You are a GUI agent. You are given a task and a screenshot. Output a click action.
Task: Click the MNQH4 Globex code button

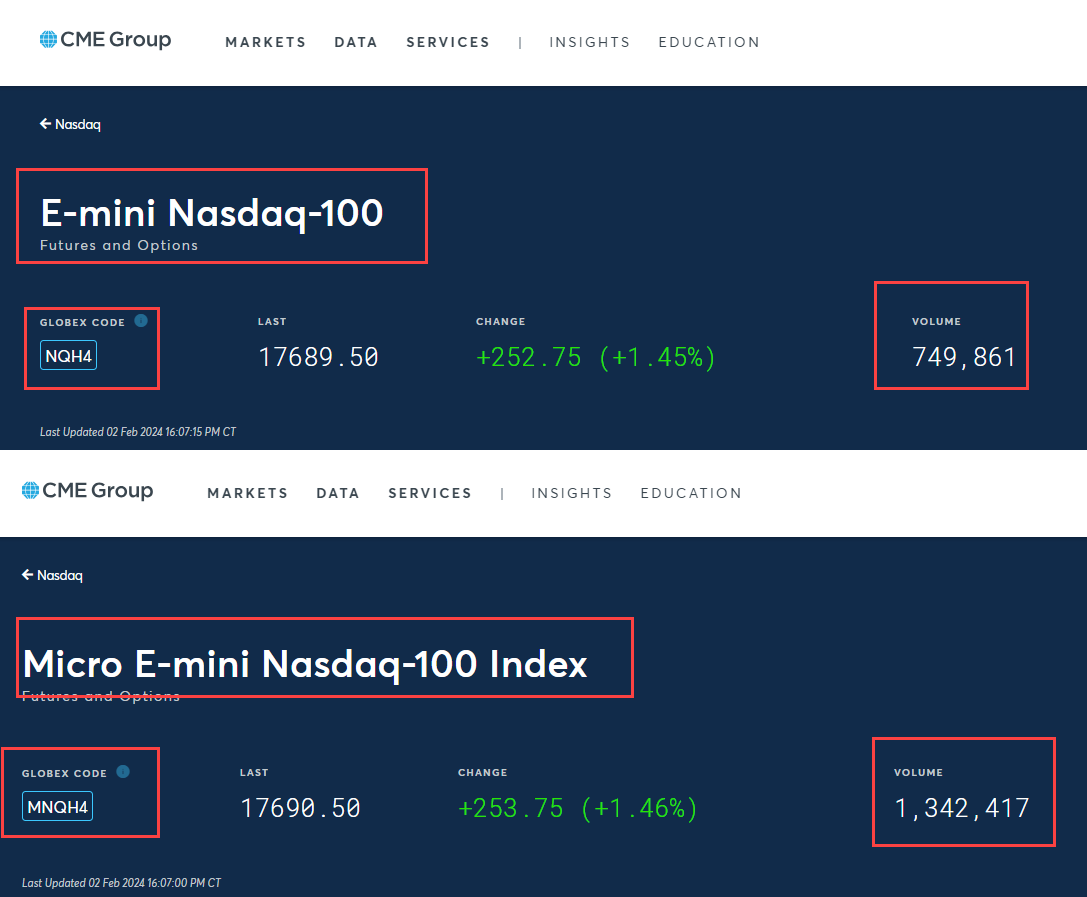pos(58,806)
